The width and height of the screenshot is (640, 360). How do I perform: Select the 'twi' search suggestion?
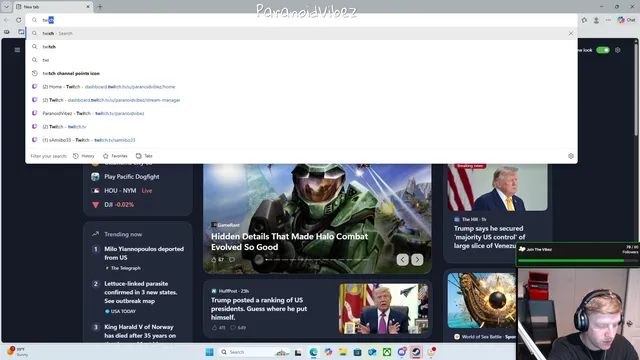pos(301,60)
